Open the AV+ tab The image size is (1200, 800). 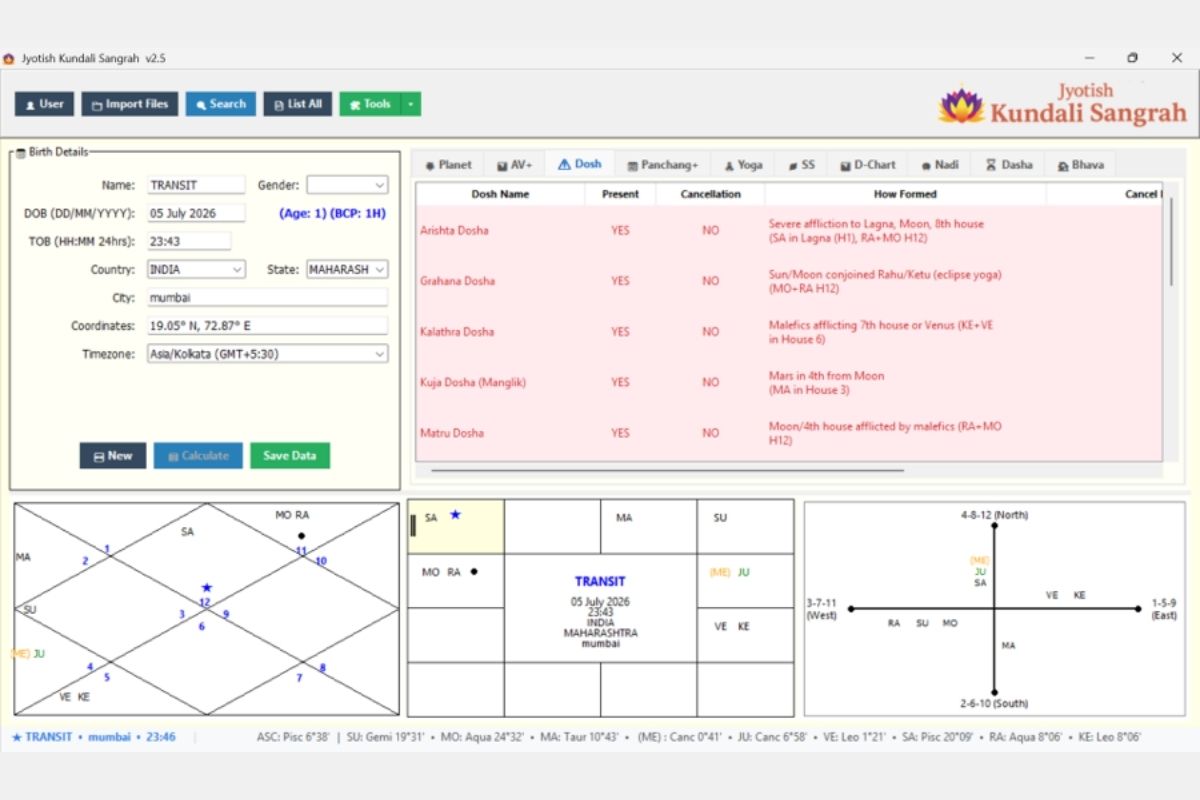click(515, 165)
